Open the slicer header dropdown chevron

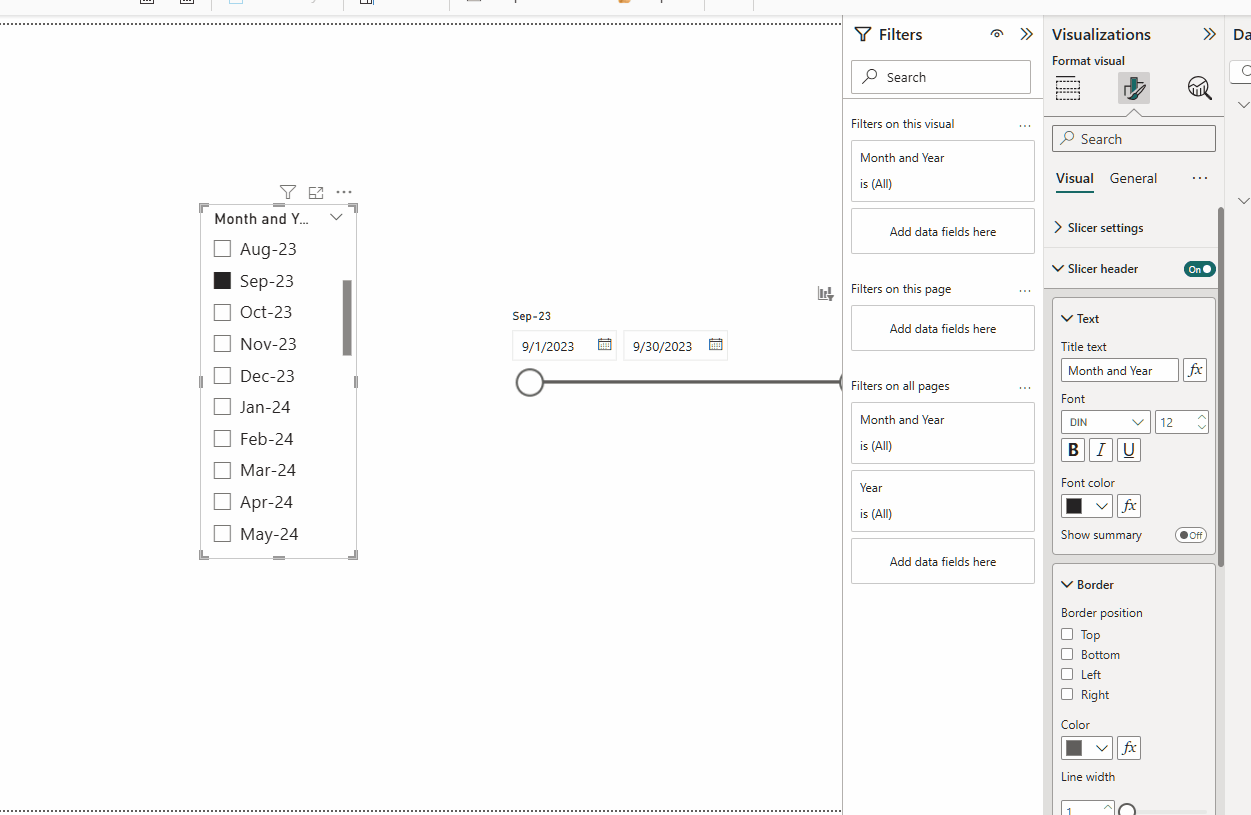pos(336,218)
